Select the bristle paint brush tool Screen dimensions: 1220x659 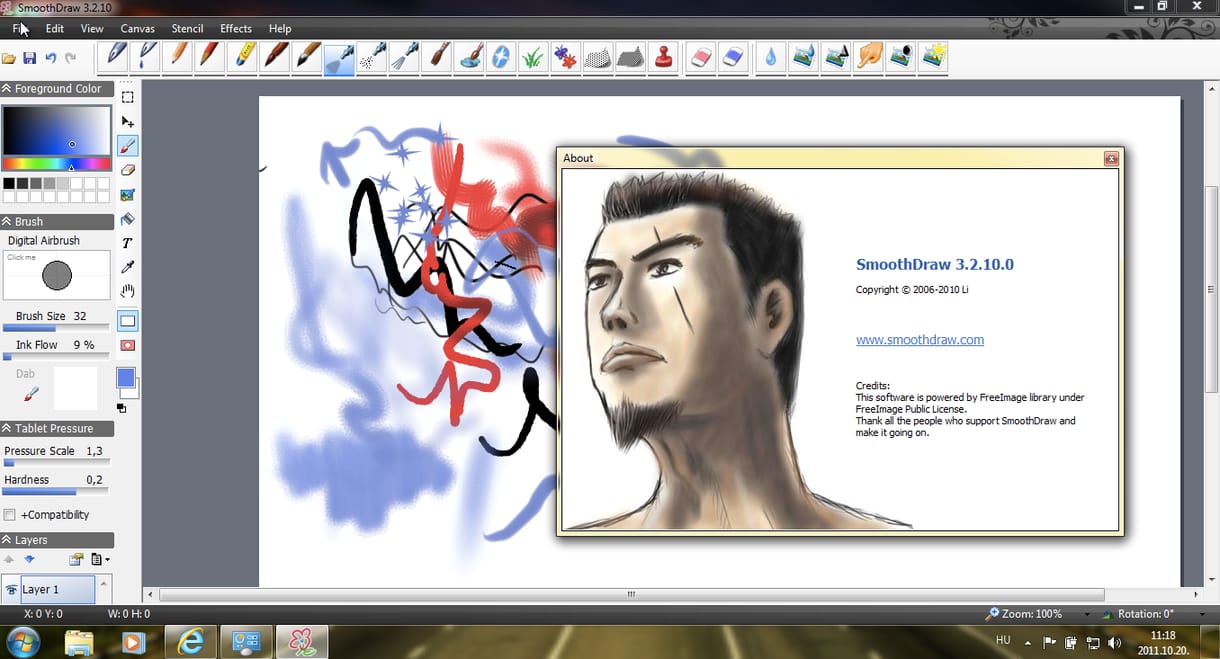pyautogui.click(x=437, y=57)
